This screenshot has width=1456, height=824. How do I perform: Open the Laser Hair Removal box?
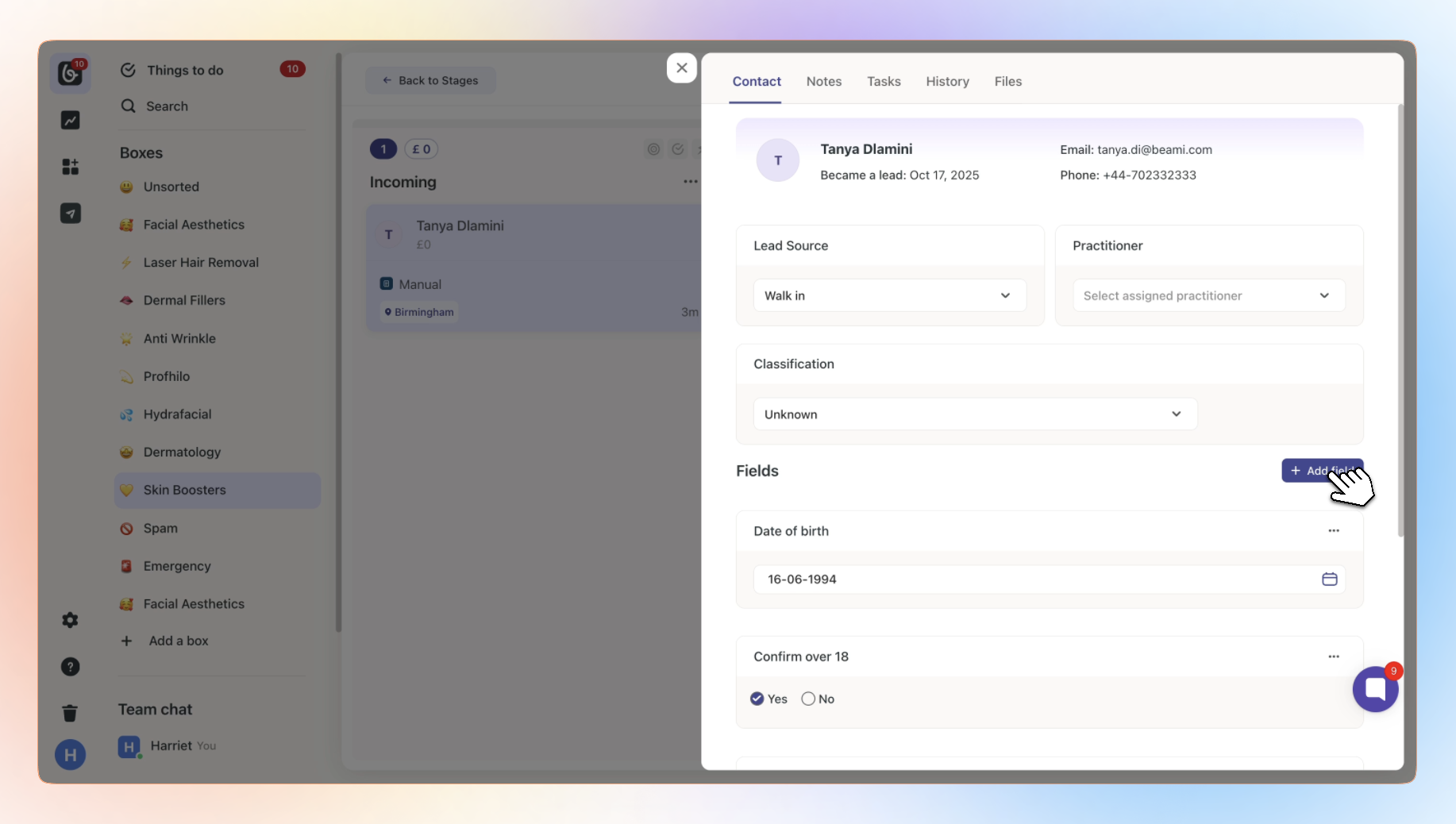tap(218, 263)
